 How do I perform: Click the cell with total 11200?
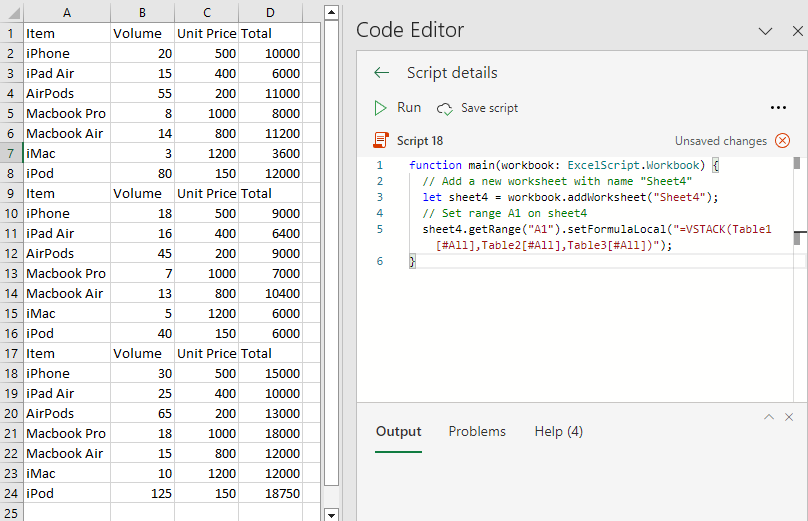click(270, 133)
